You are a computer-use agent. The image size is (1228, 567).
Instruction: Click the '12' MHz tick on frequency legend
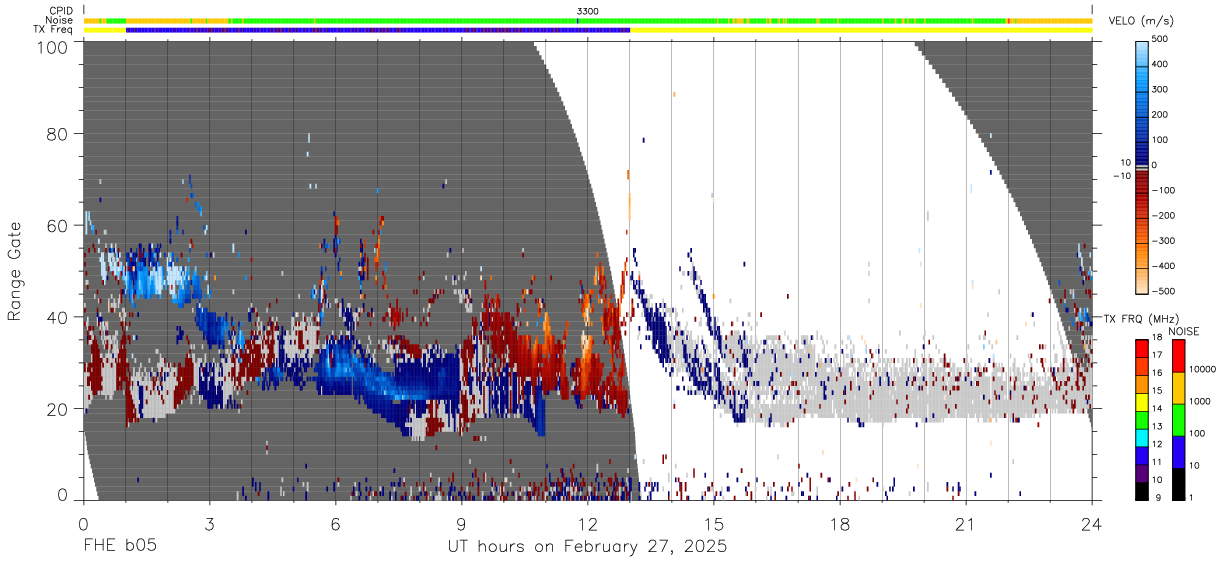1159,444
